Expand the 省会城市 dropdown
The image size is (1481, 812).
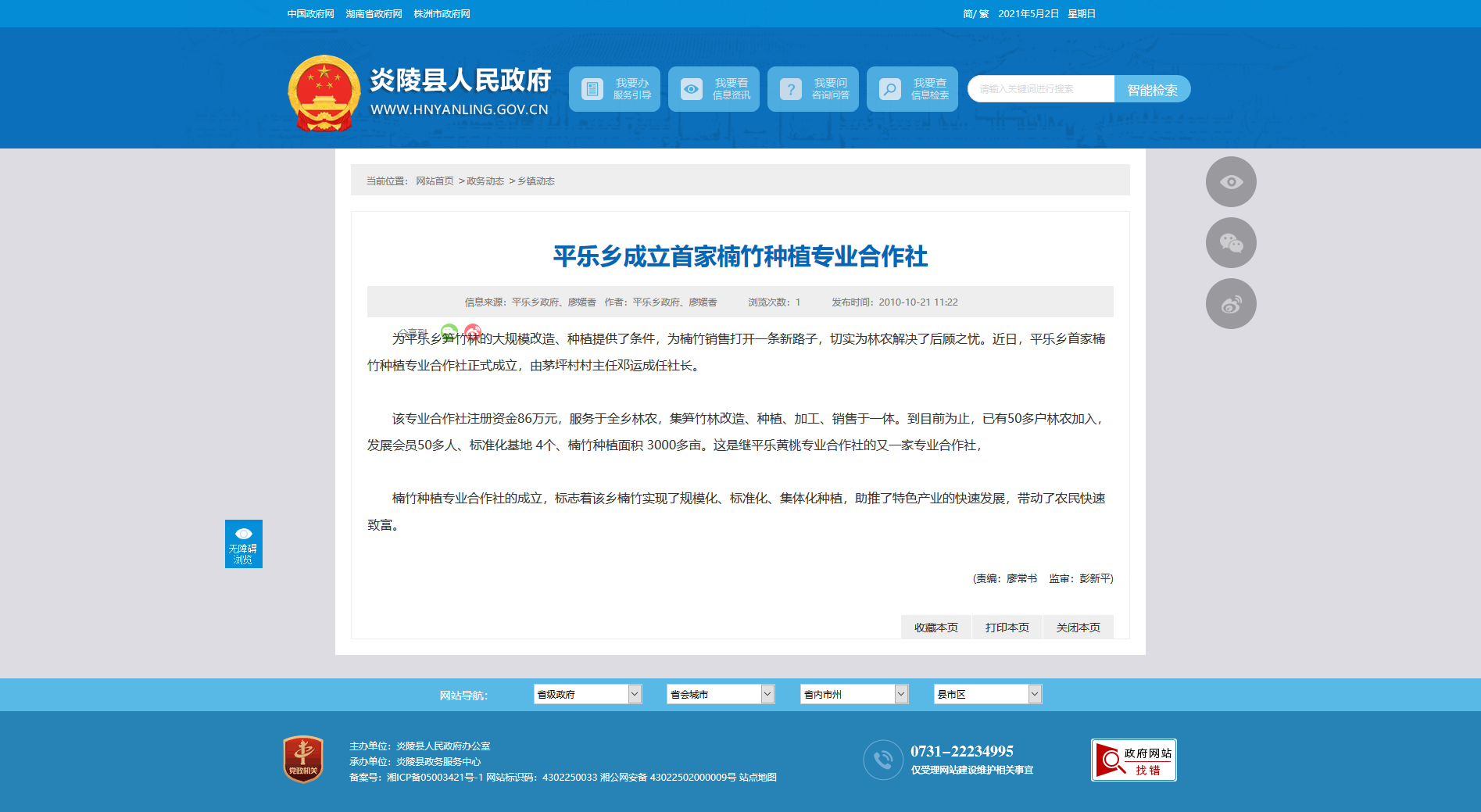(x=721, y=694)
